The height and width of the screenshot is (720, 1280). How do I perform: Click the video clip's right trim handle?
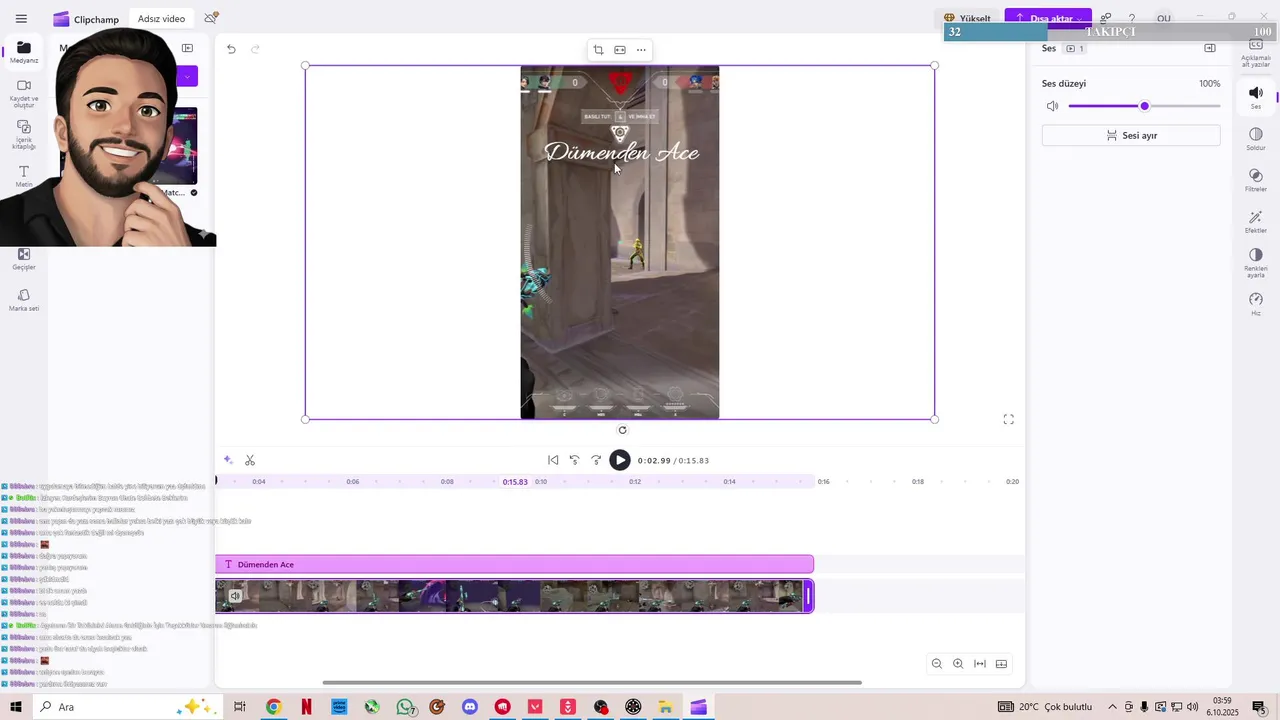(x=808, y=596)
